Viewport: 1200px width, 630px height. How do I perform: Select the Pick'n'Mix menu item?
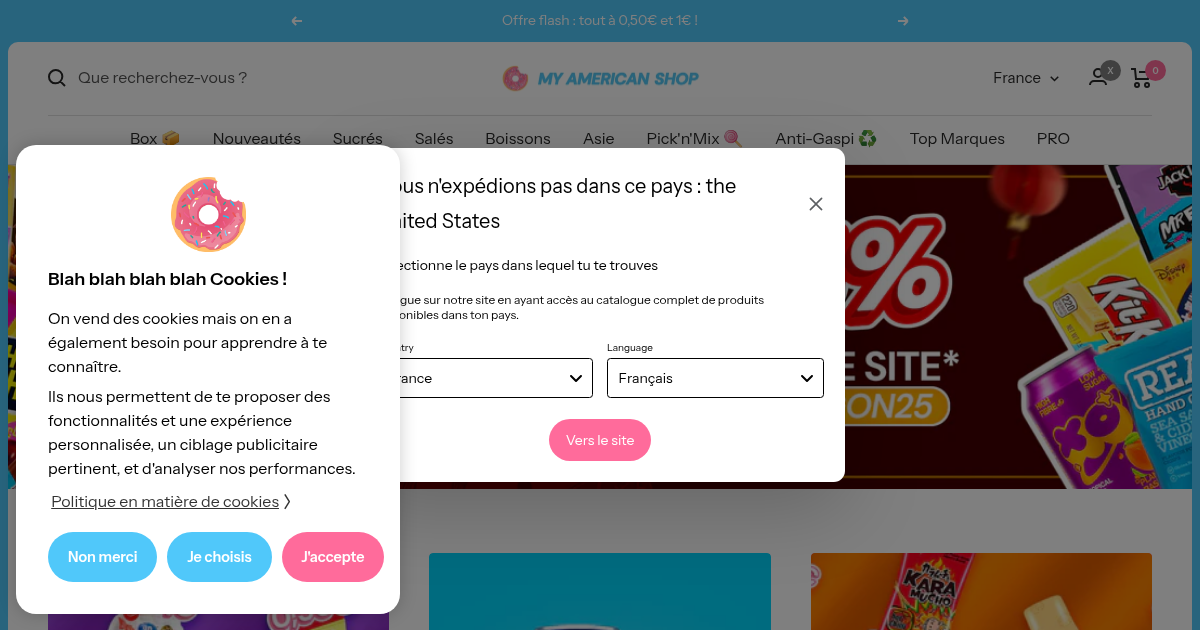point(694,139)
